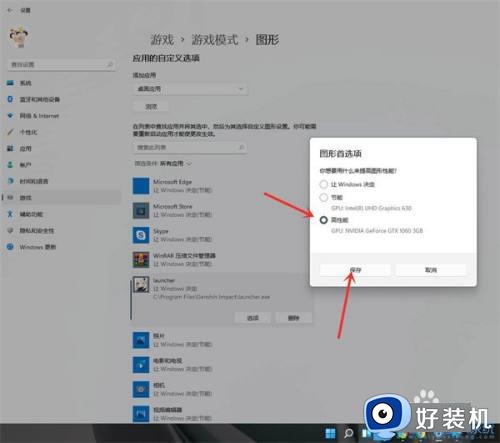Go to 游戏 breadcrumb
Screen dimensions: 500x443
tap(162, 40)
